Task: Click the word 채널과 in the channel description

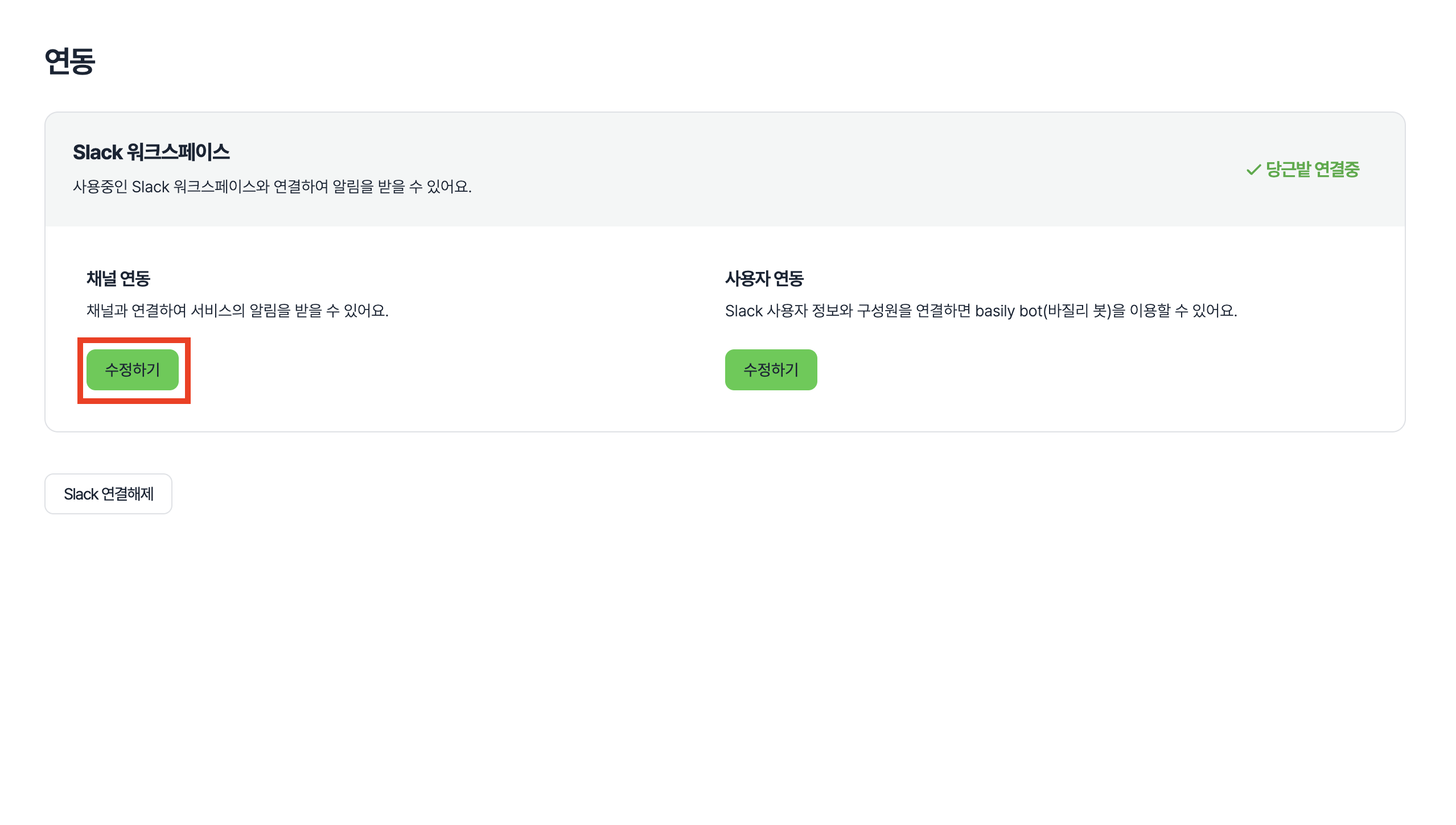Action: (107, 311)
